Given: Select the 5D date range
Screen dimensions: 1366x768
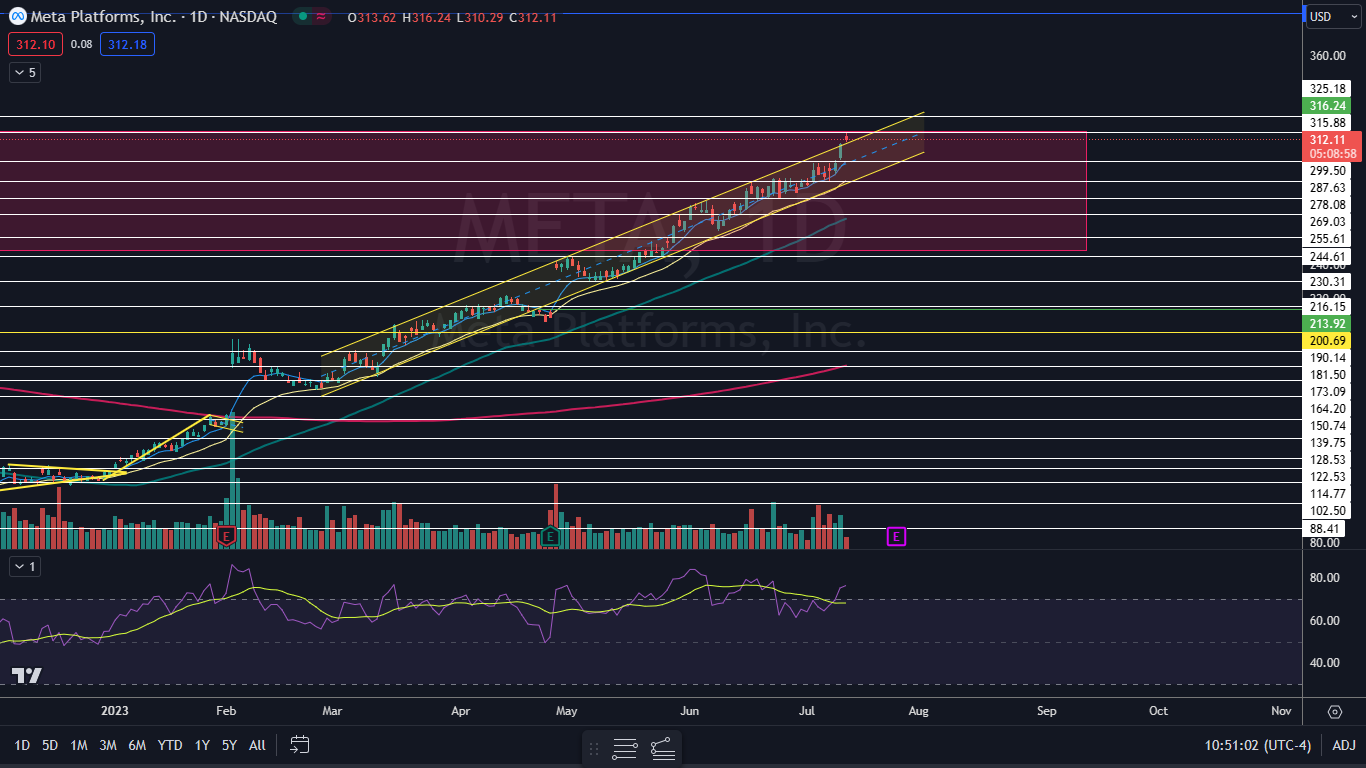Looking at the screenshot, I should [x=50, y=744].
